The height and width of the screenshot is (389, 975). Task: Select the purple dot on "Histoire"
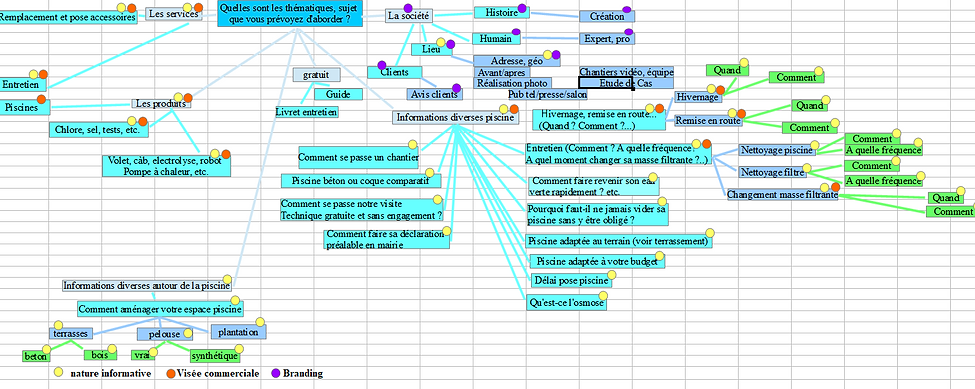pyautogui.click(x=522, y=8)
